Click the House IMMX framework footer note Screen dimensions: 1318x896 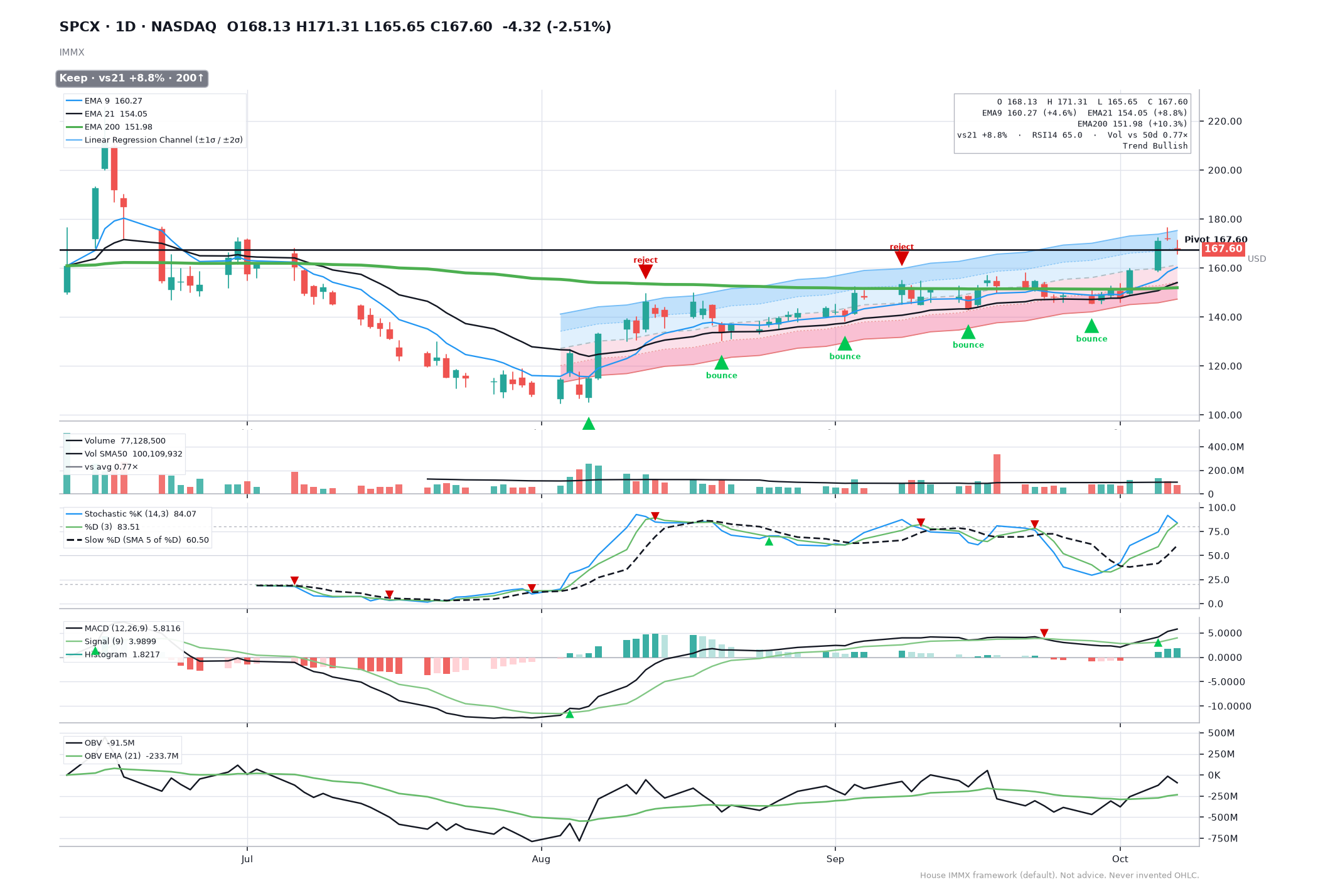(x=1059, y=875)
